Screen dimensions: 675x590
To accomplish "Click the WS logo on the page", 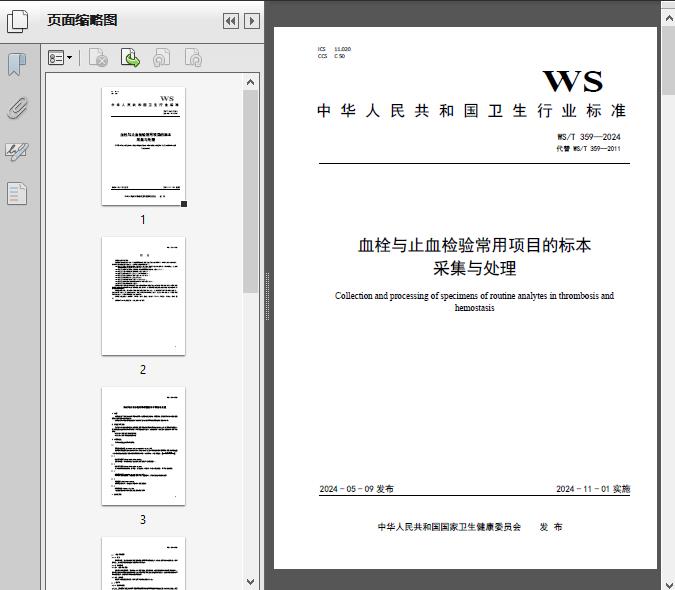I will (x=573, y=81).
